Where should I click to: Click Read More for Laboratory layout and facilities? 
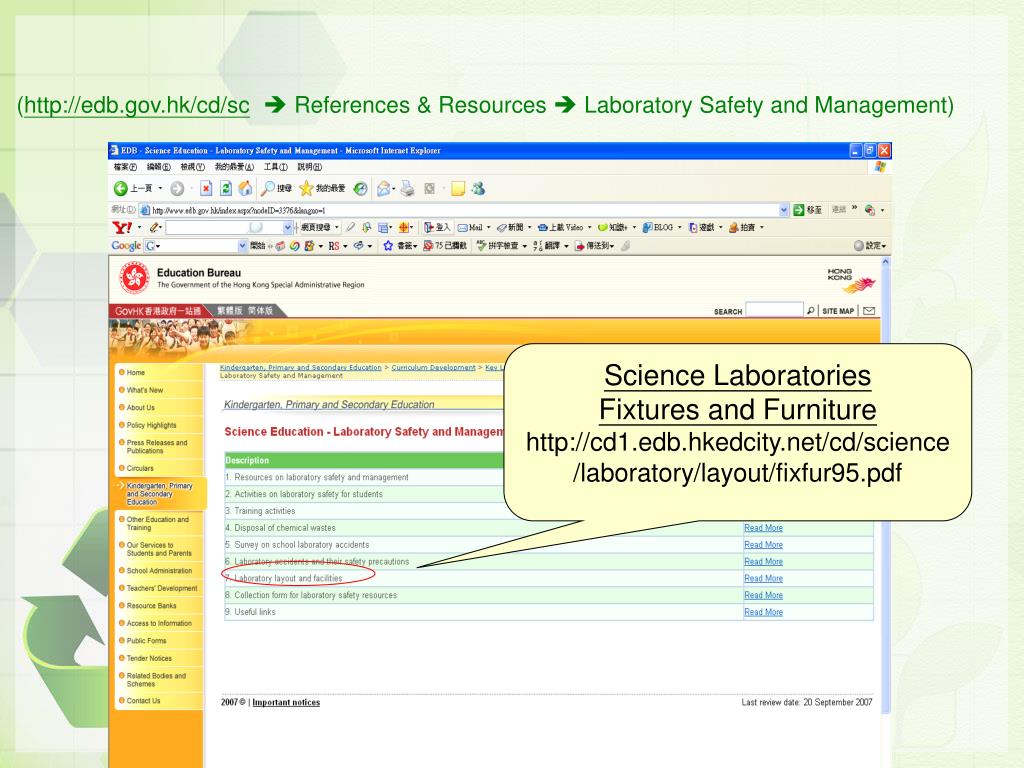point(763,579)
